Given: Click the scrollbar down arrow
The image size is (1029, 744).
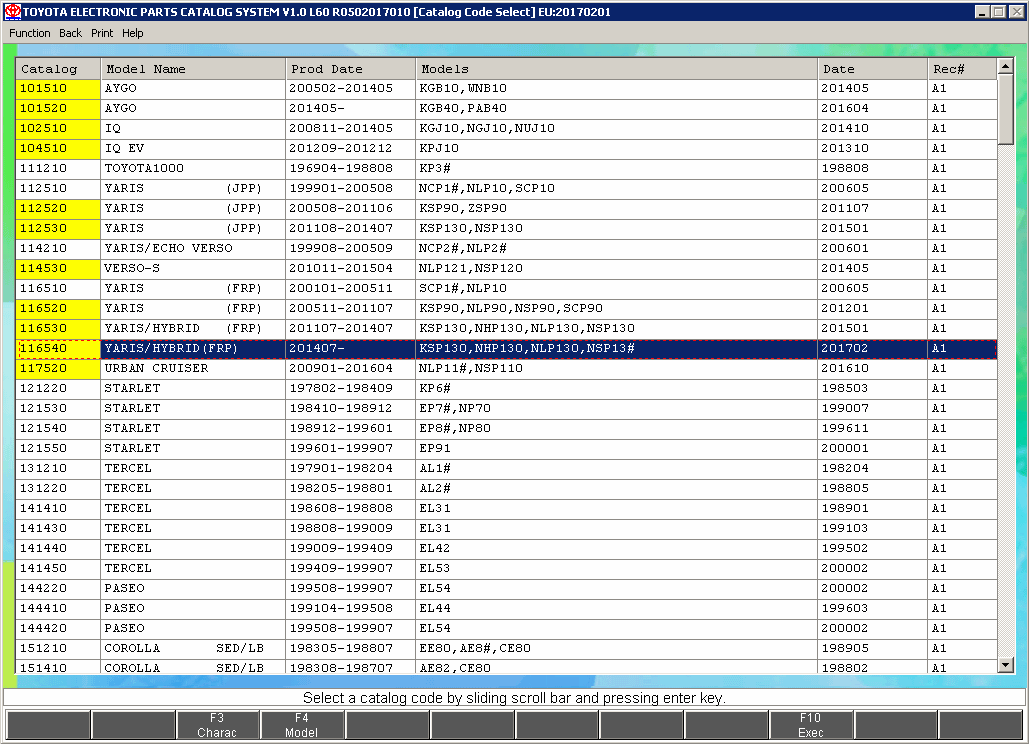Looking at the screenshot, I should [1006, 665].
